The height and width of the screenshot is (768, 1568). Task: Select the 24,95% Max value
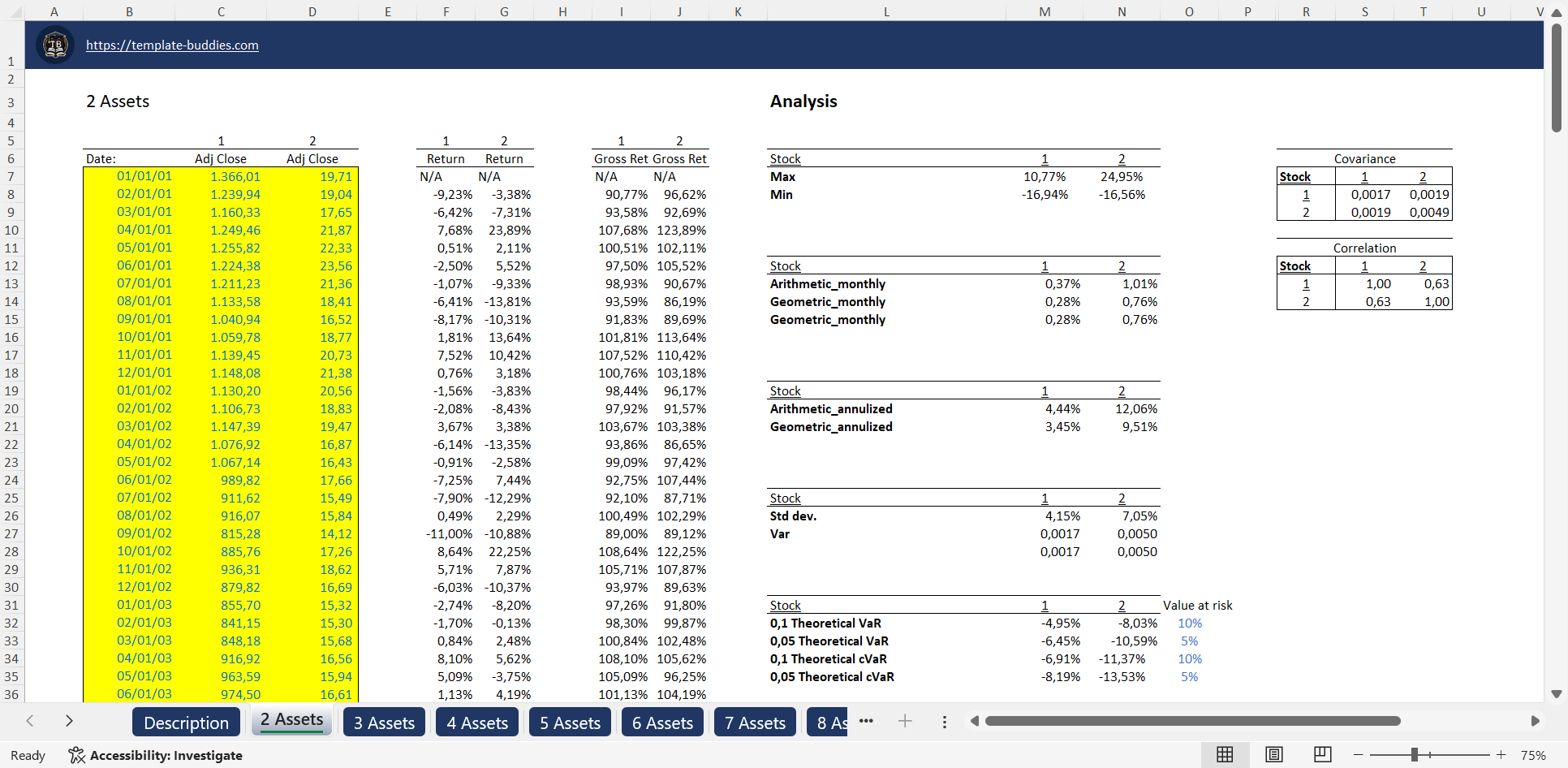[x=1122, y=176]
